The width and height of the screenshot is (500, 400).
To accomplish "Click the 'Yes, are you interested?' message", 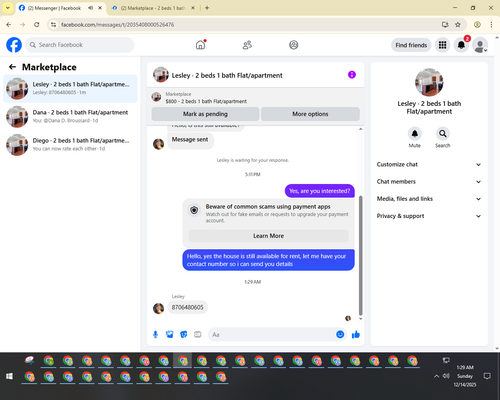I will (x=320, y=191).
